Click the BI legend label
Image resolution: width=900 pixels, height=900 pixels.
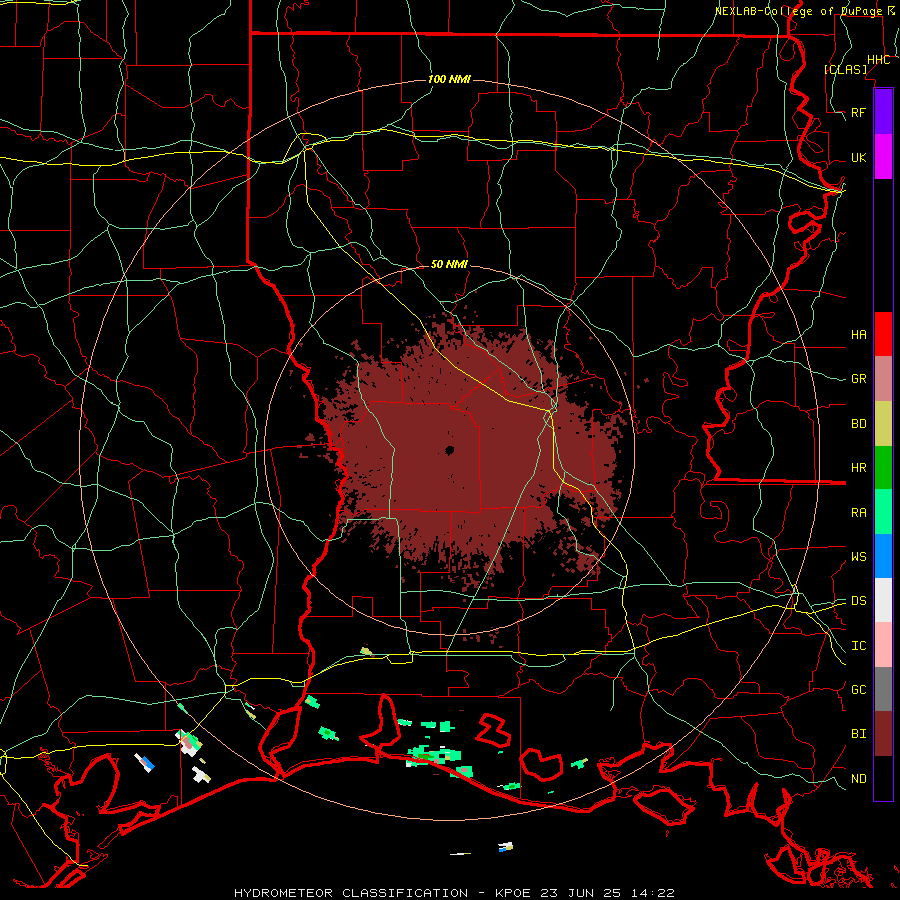tap(859, 734)
